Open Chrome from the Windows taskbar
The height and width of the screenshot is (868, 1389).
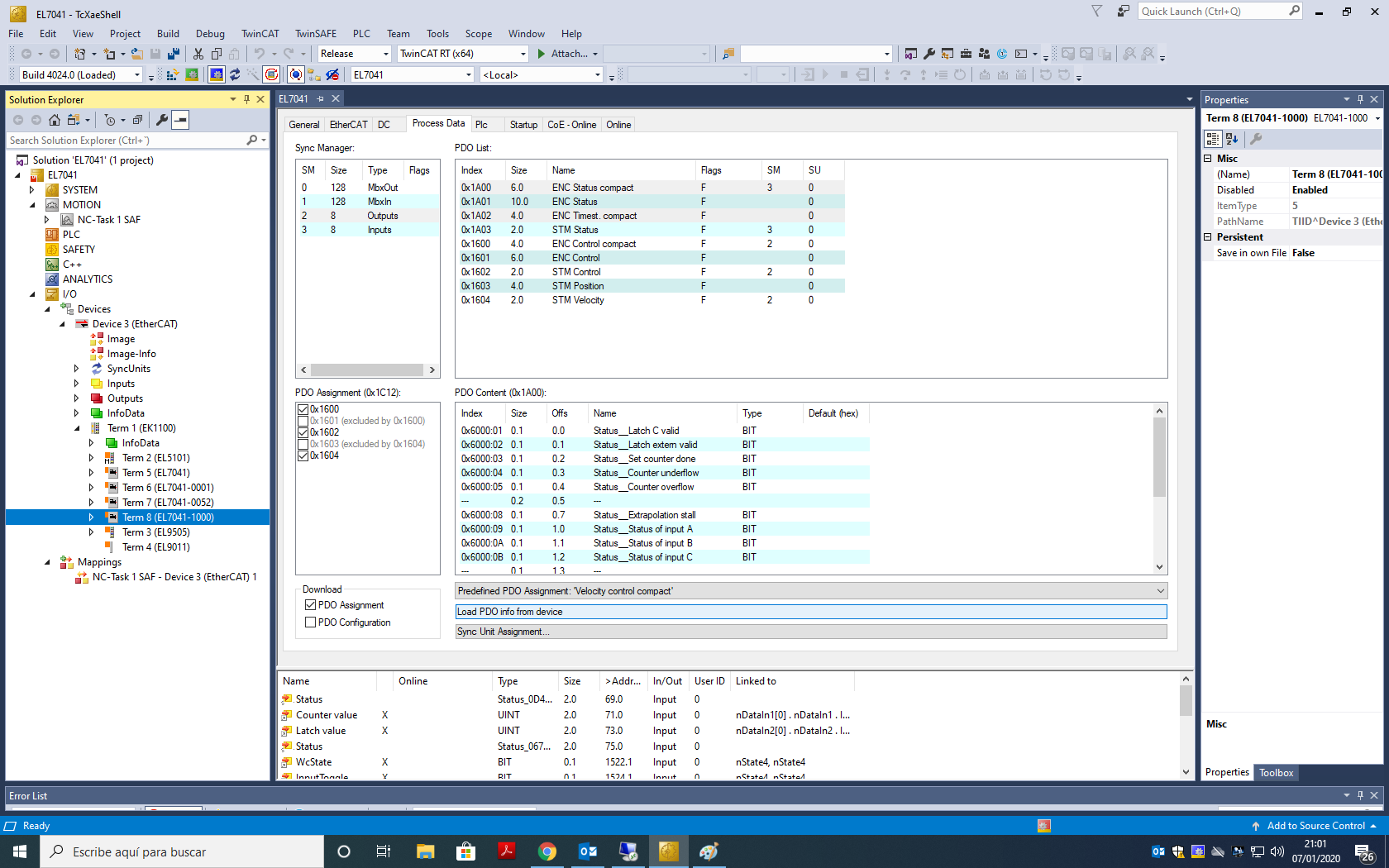[547, 851]
